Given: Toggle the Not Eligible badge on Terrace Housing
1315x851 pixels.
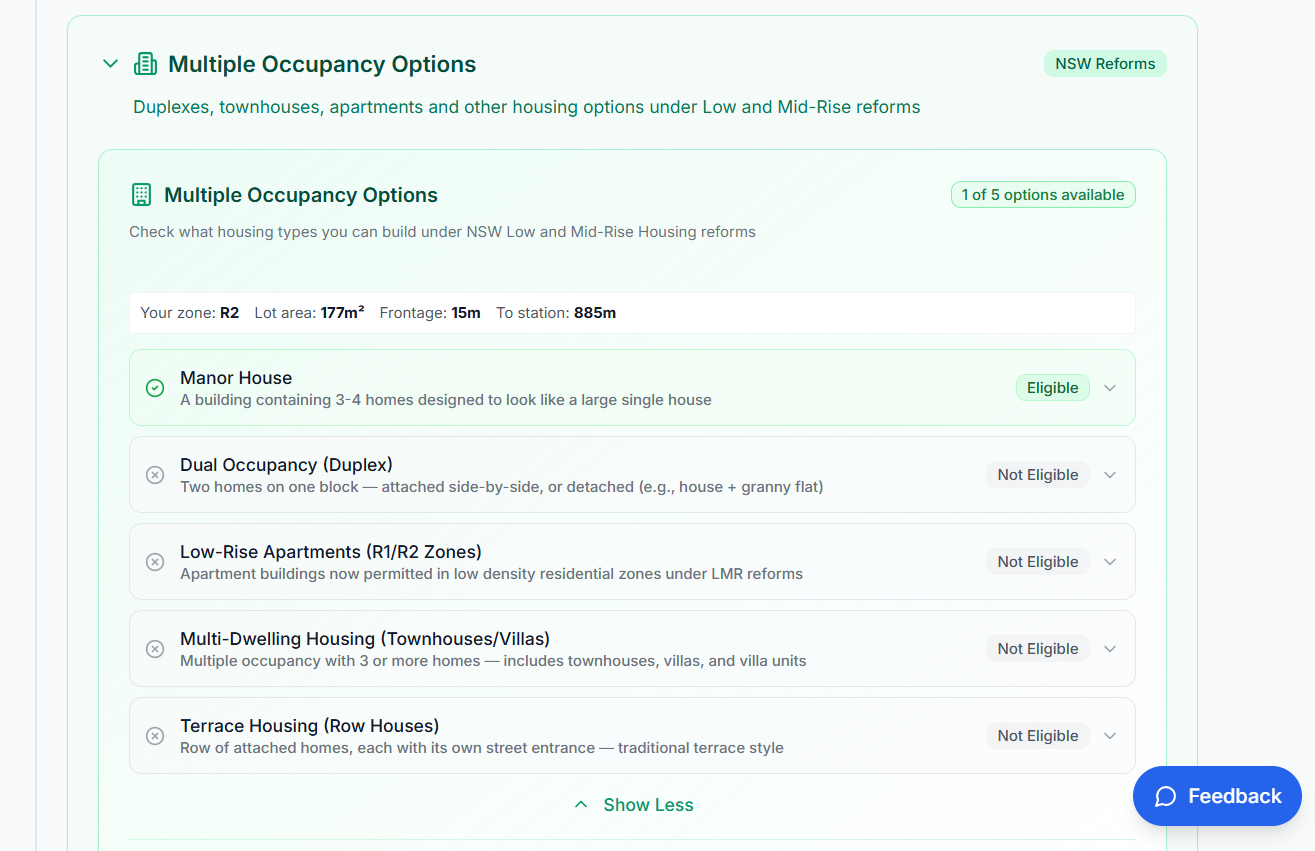Looking at the screenshot, I should [1037, 735].
